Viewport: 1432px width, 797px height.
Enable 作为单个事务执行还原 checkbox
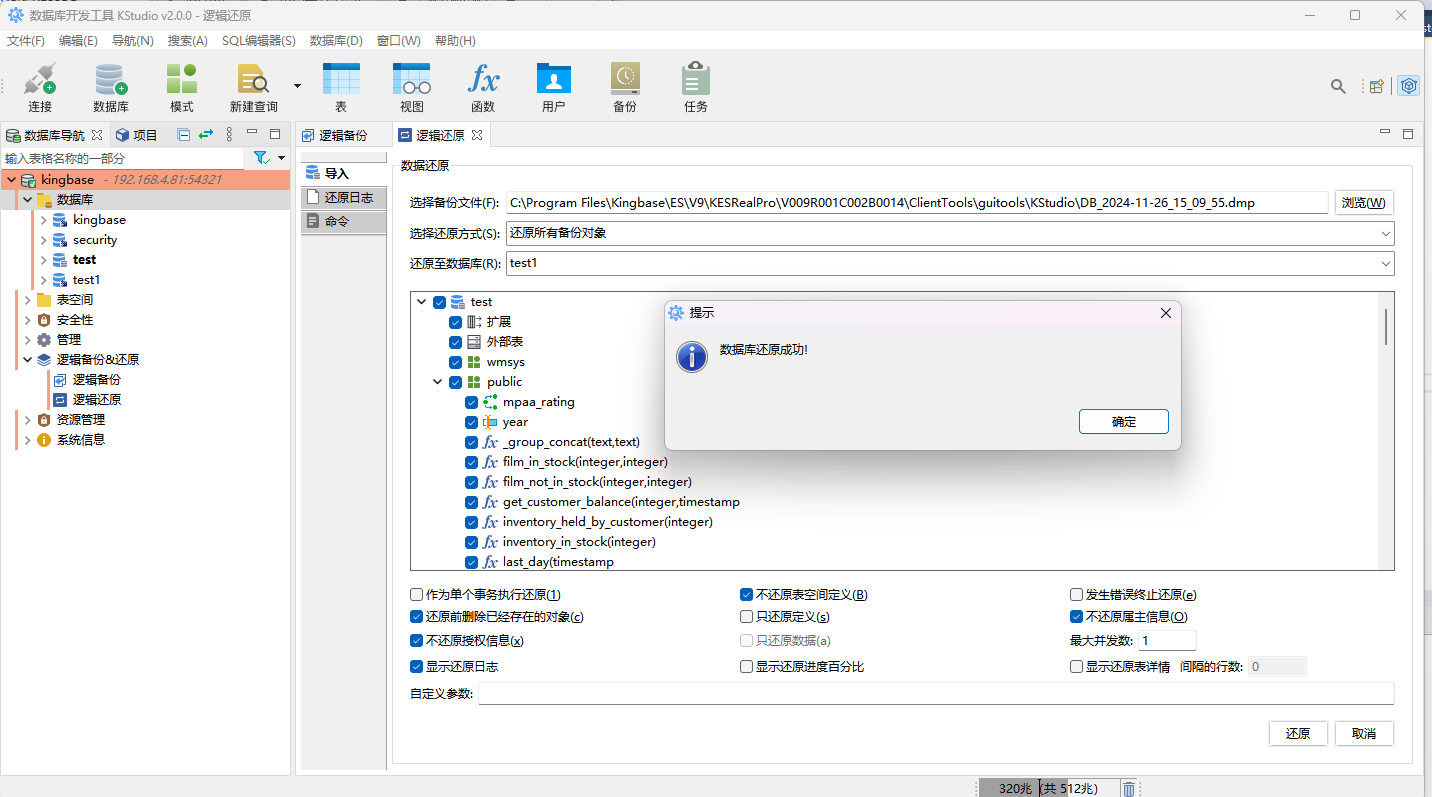click(417, 594)
